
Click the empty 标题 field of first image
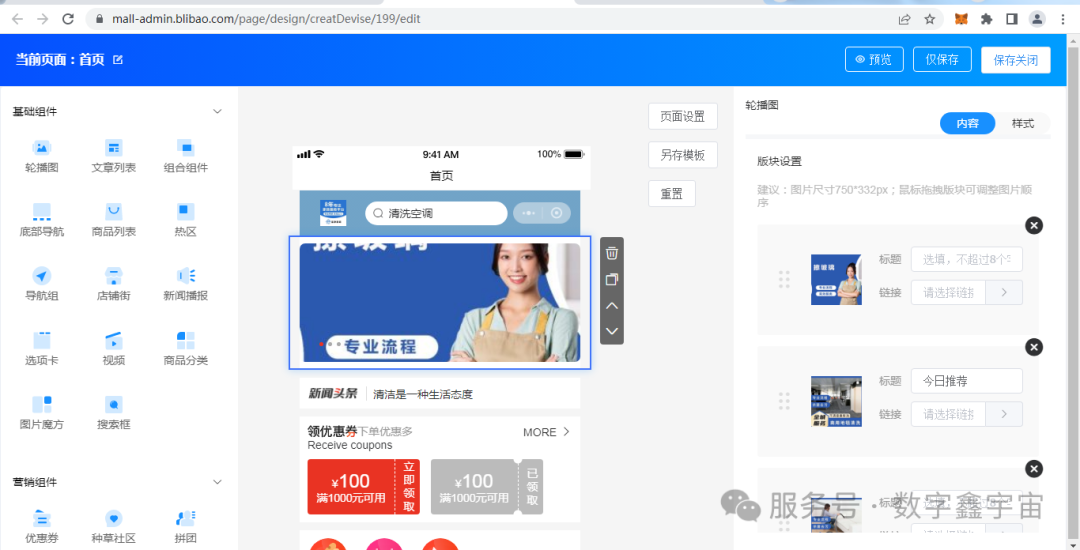click(x=967, y=260)
